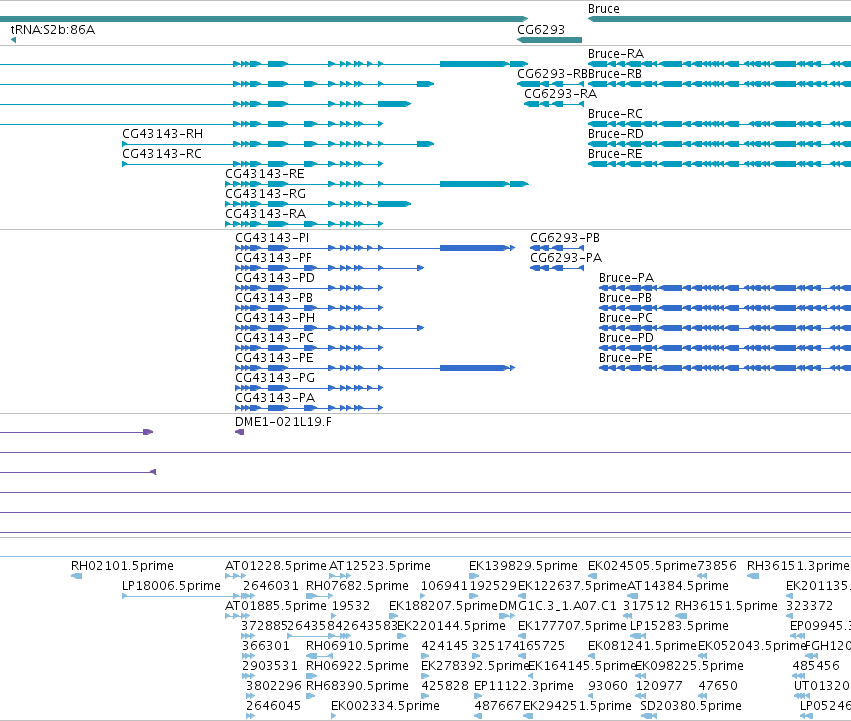Click transcript CG43143-RH label
Viewport: 851px width, 721px height.
coord(163,134)
